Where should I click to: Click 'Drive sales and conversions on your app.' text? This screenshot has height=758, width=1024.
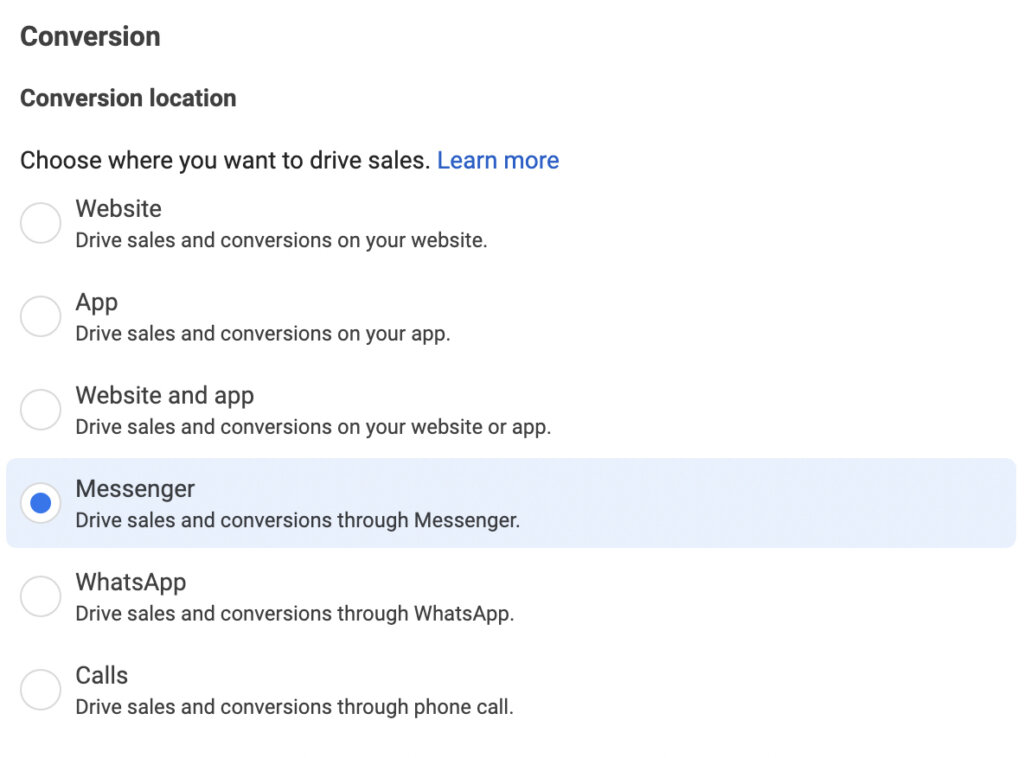[263, 334]
